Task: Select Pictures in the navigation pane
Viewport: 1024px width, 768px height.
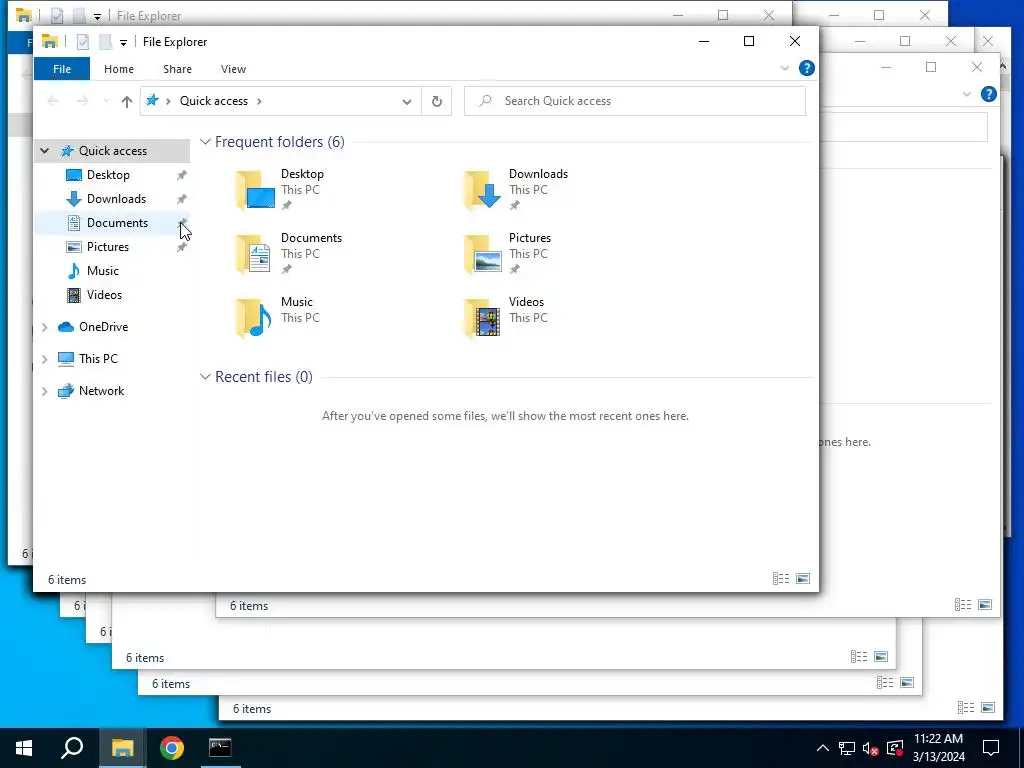Action: (x=108, y=247)
